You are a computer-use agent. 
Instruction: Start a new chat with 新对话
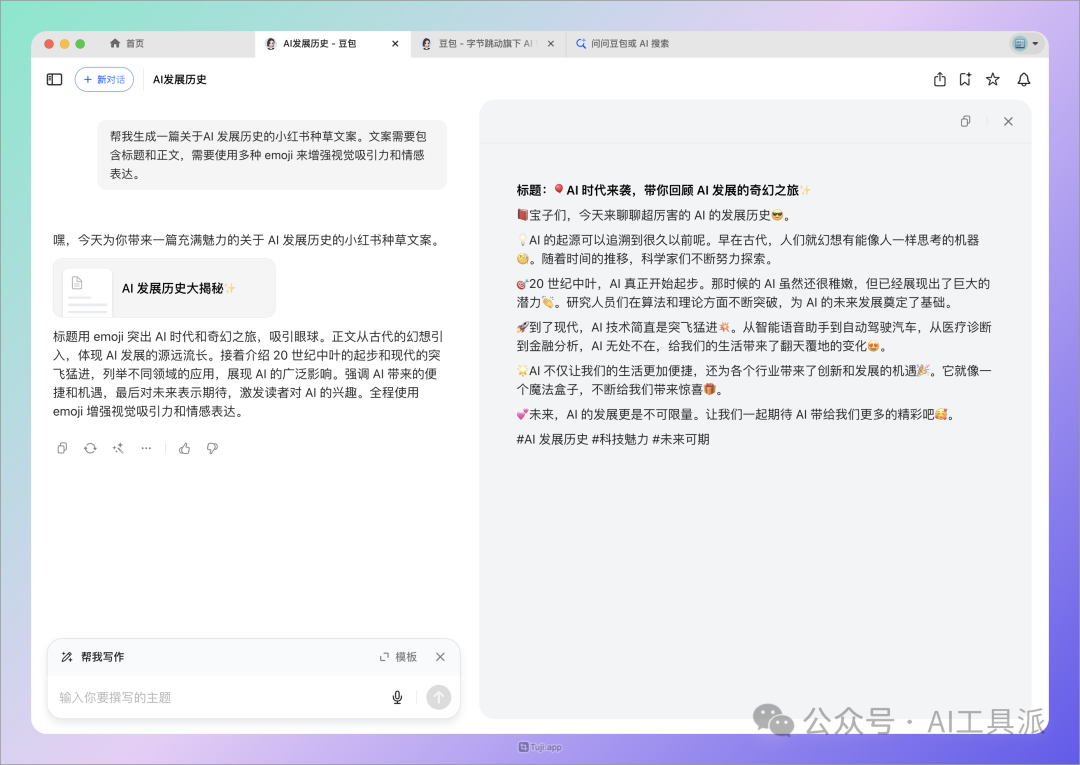coord(104,79)
